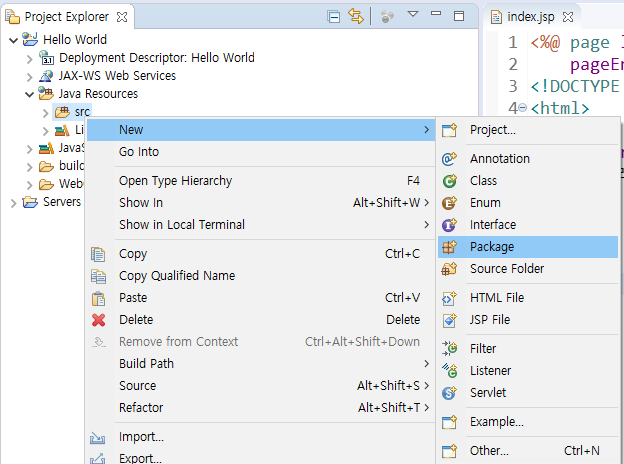Click the HTML File icon

pos(449,298)
